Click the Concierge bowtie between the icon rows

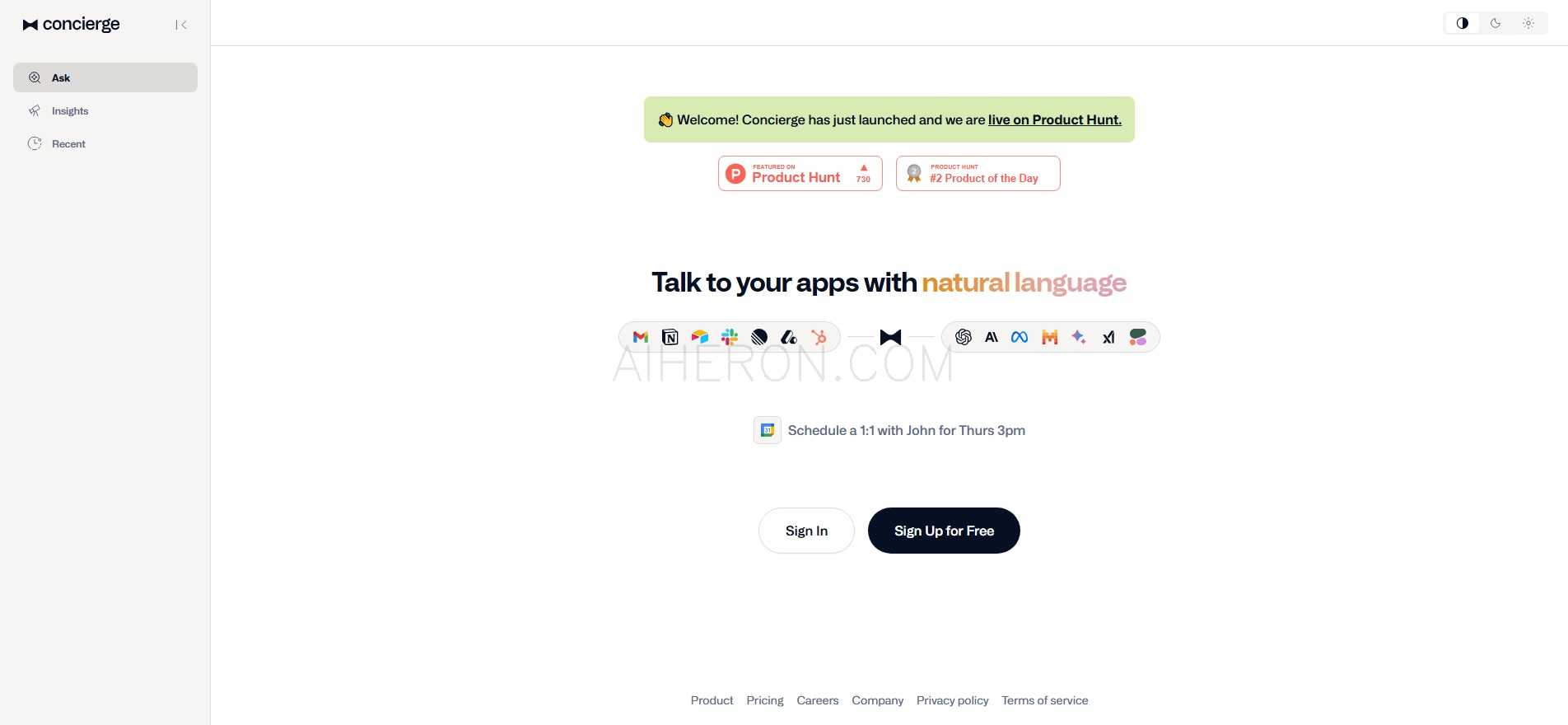click(x=890, y=337)
